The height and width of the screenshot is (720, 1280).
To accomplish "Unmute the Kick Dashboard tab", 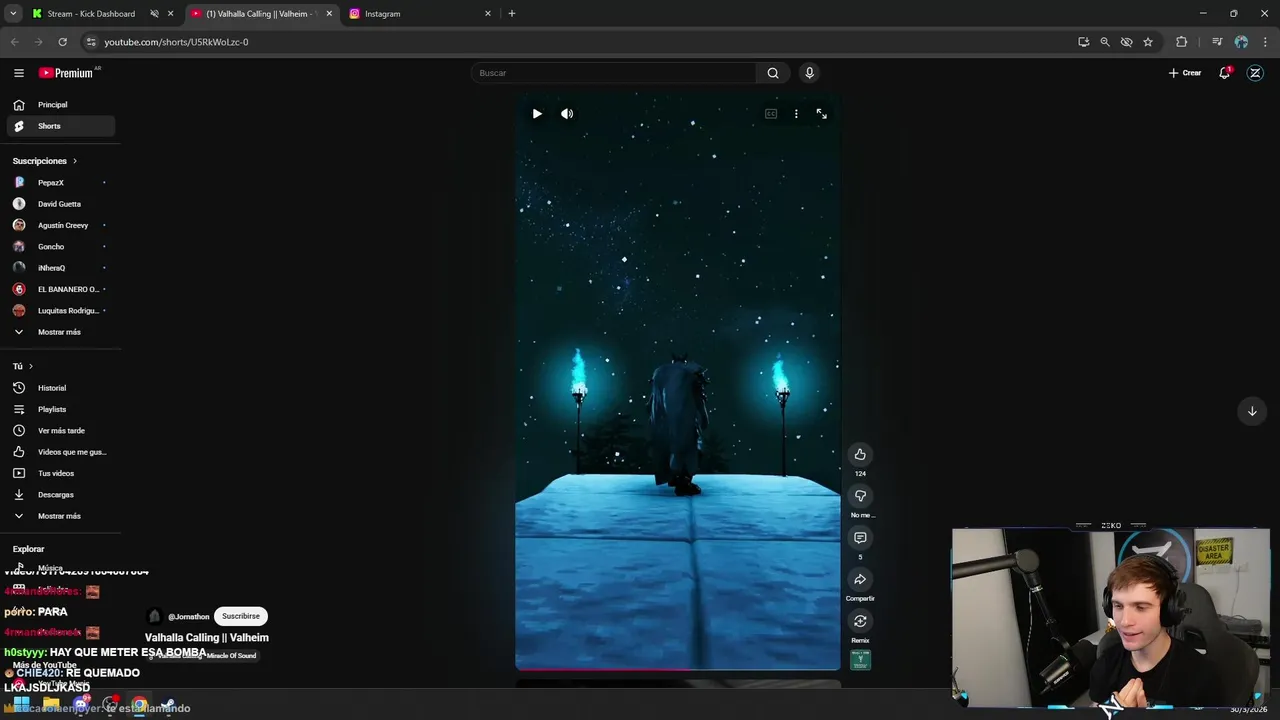I will tap(154, 13).
